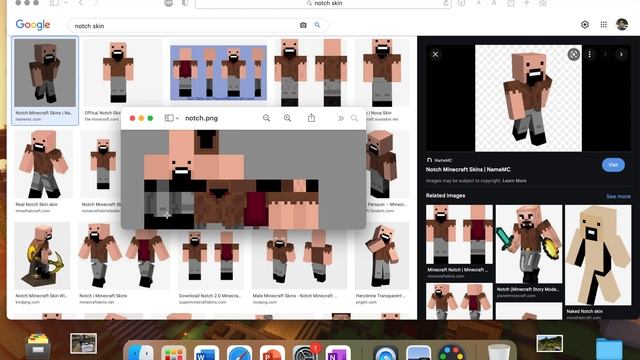Open blue-background Notch skin result image
This screenshot has height=360, width=640.
click(218, 73)
